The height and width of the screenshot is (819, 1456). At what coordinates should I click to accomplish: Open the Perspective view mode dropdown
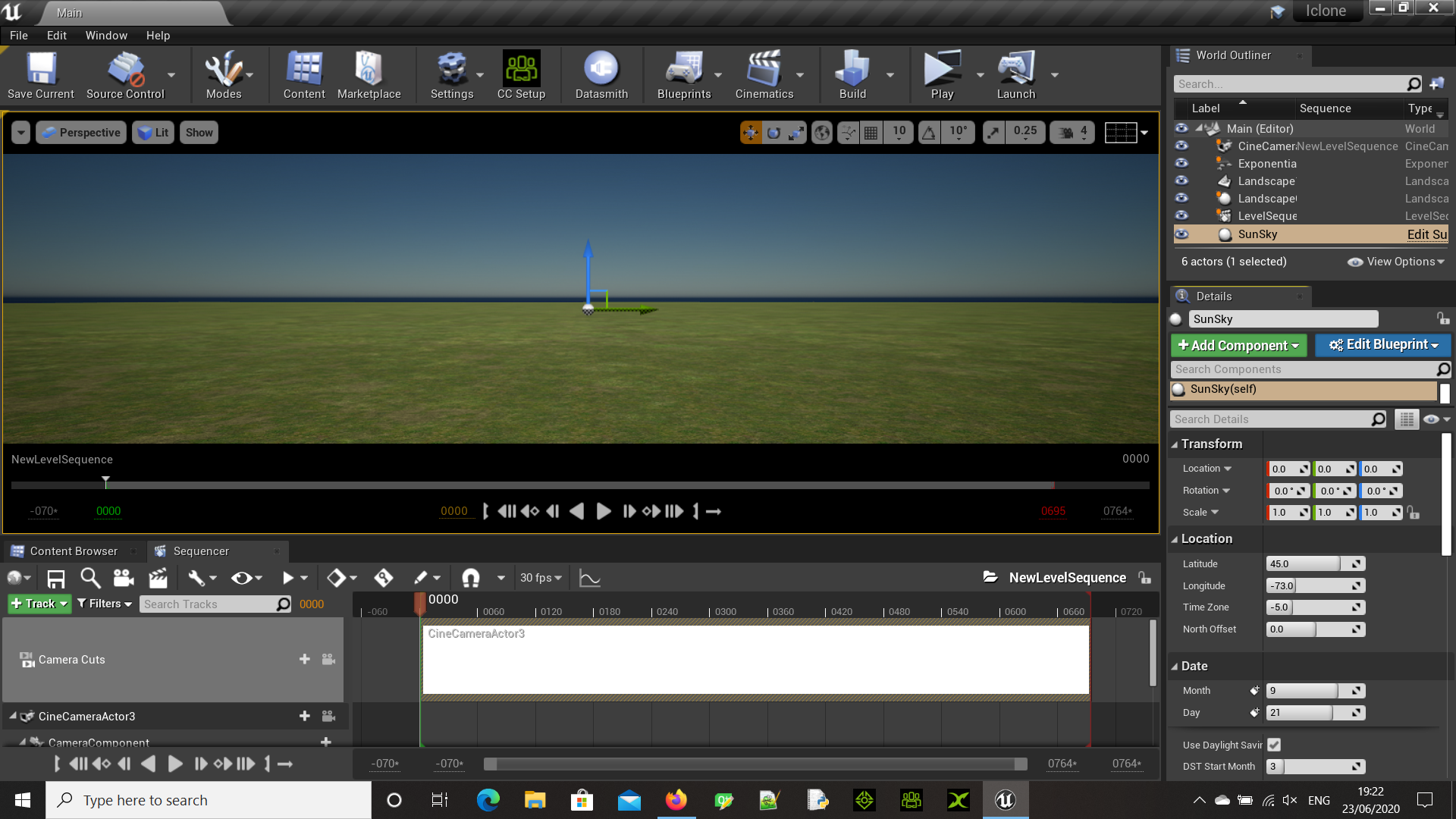click(82, 133)
